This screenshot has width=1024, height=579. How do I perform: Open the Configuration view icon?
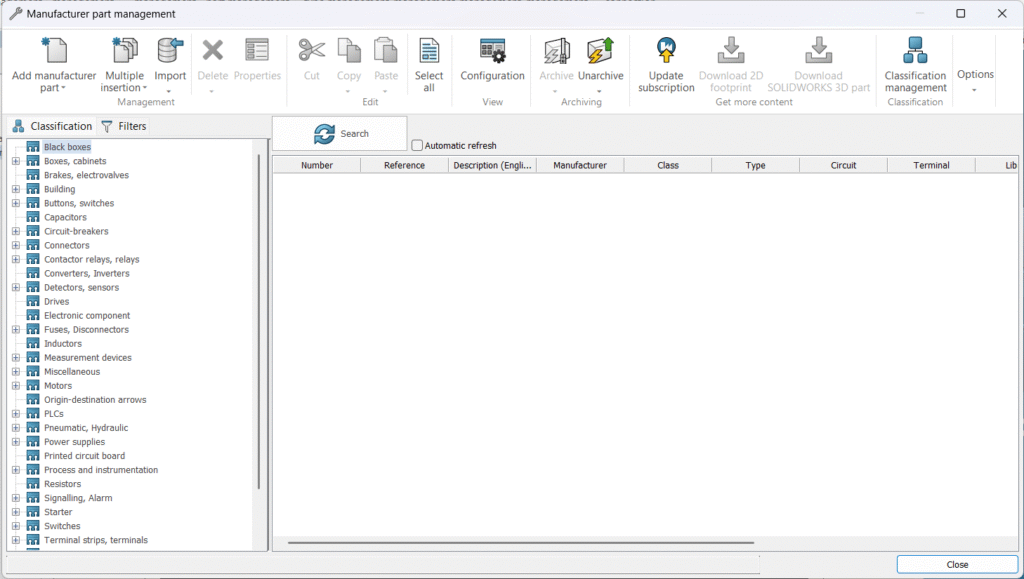point(492,52)
